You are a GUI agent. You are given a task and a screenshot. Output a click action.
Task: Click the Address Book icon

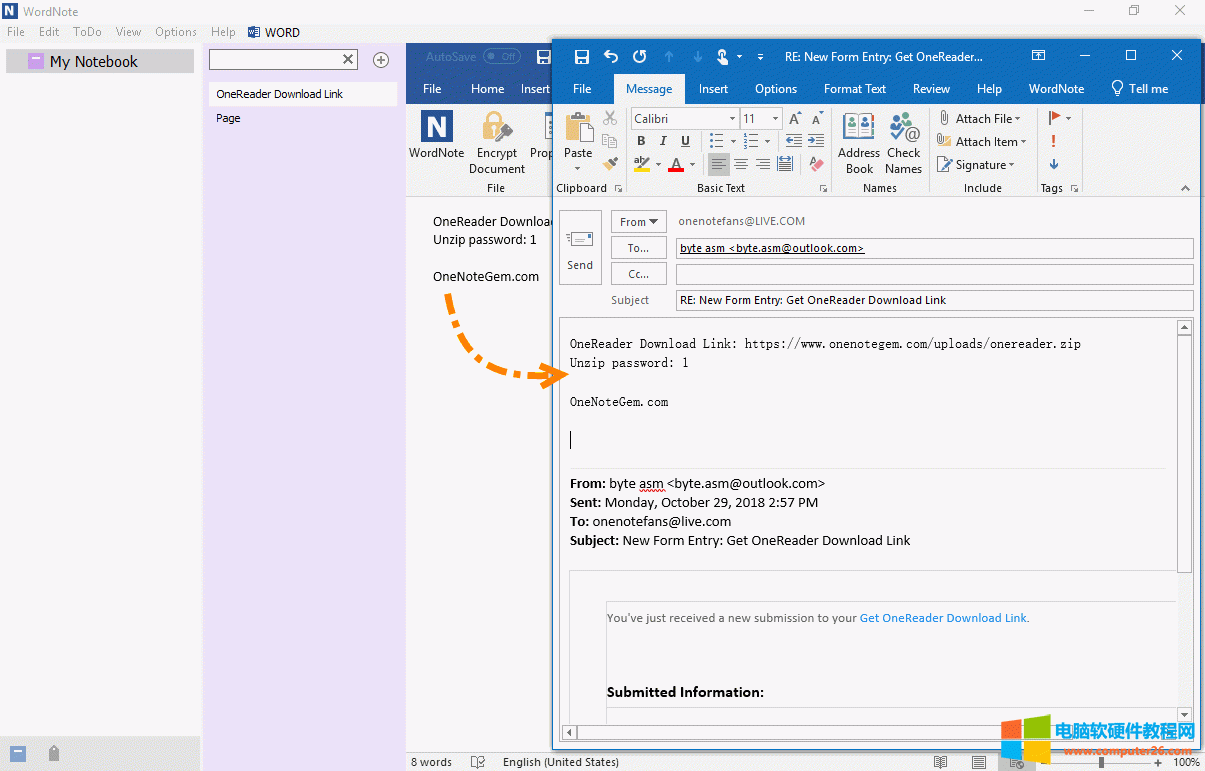click(858, 128)
